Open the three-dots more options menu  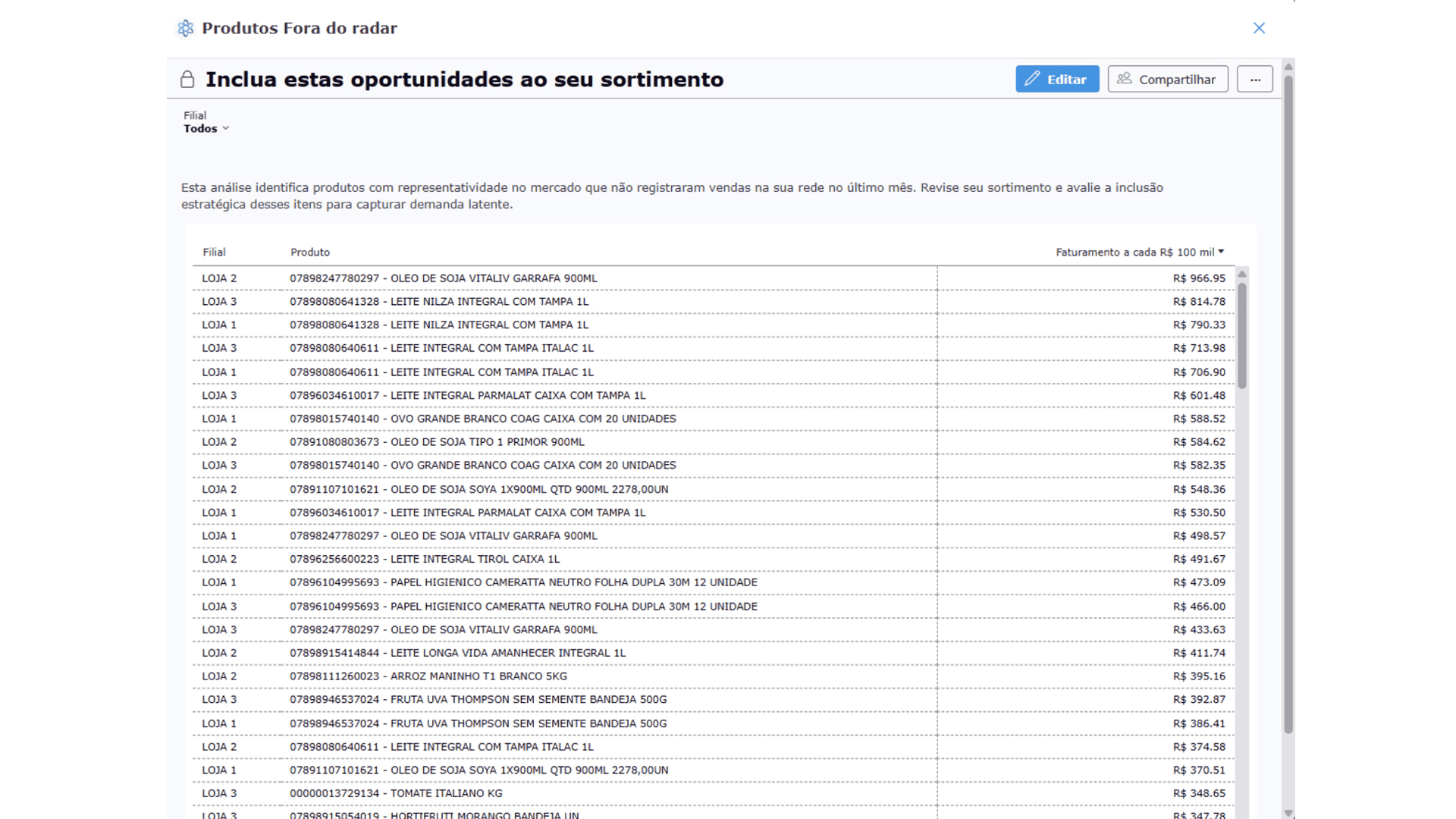(x=1255, y=79)
